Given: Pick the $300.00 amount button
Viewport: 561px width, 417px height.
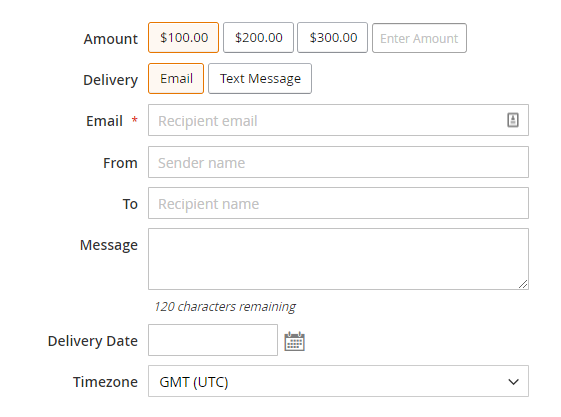Looking at the screenshot, I should (x=333, y=38).
